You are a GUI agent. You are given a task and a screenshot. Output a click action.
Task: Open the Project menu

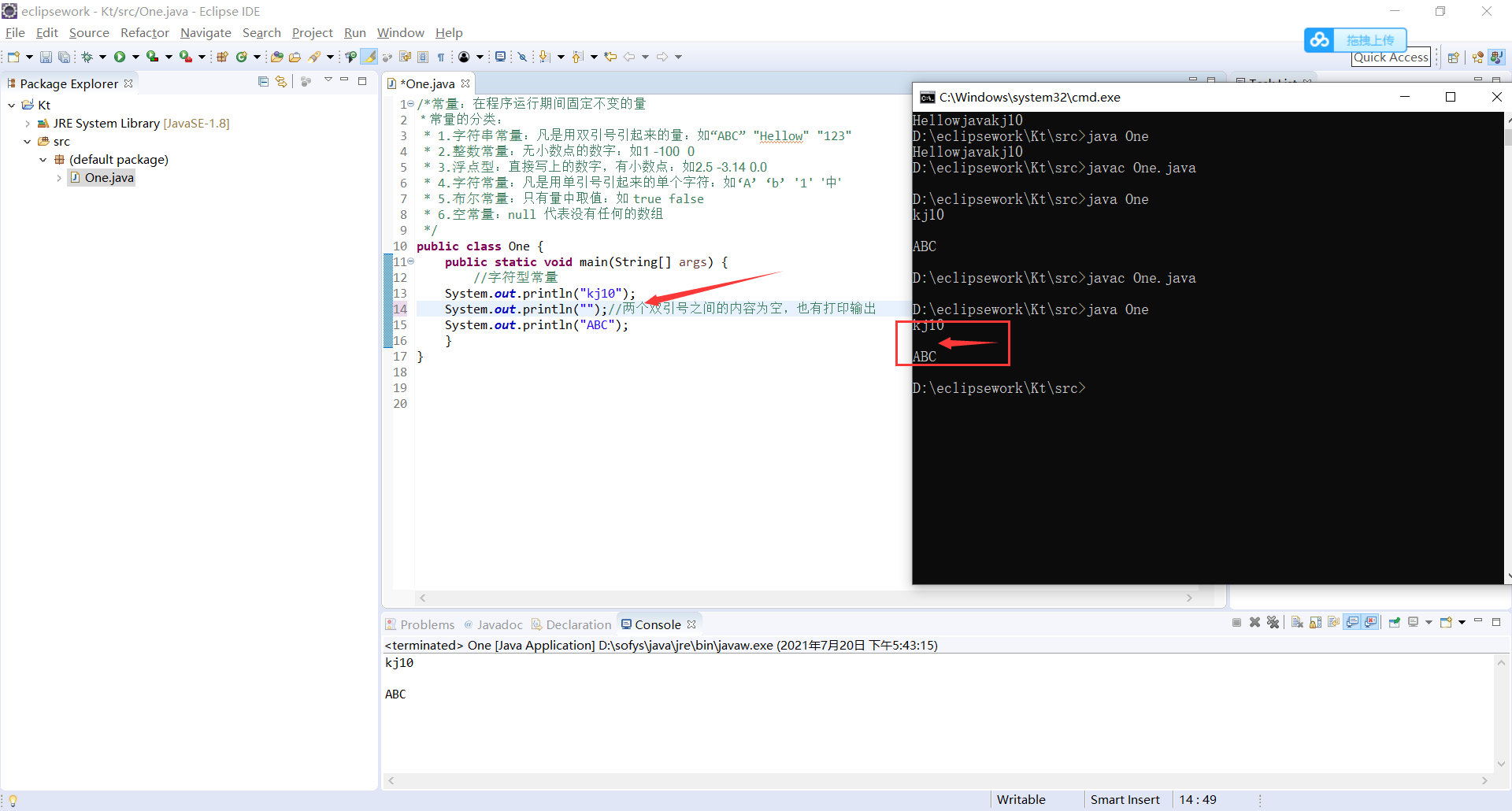[313, 32]
